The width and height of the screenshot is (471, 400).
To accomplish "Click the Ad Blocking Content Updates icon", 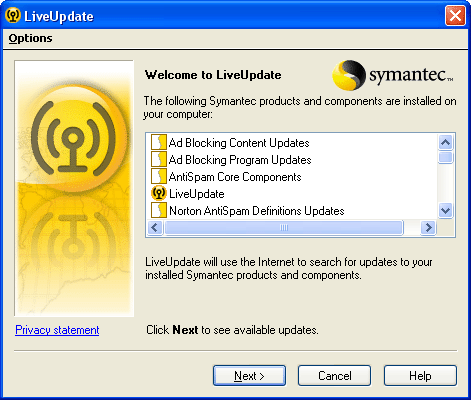I will tap(159, 143).
